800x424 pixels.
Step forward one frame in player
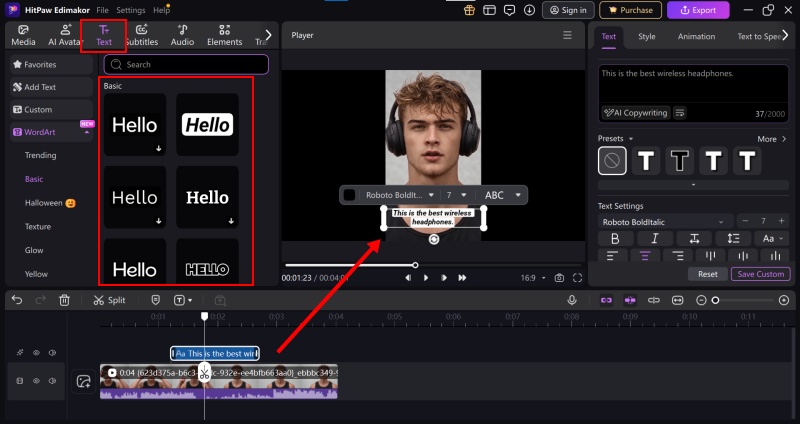tap(444, 278)
